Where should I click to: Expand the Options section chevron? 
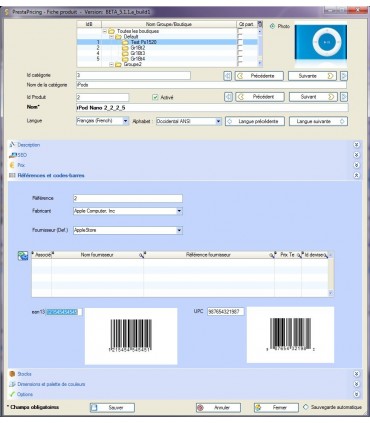coord(356,394)
